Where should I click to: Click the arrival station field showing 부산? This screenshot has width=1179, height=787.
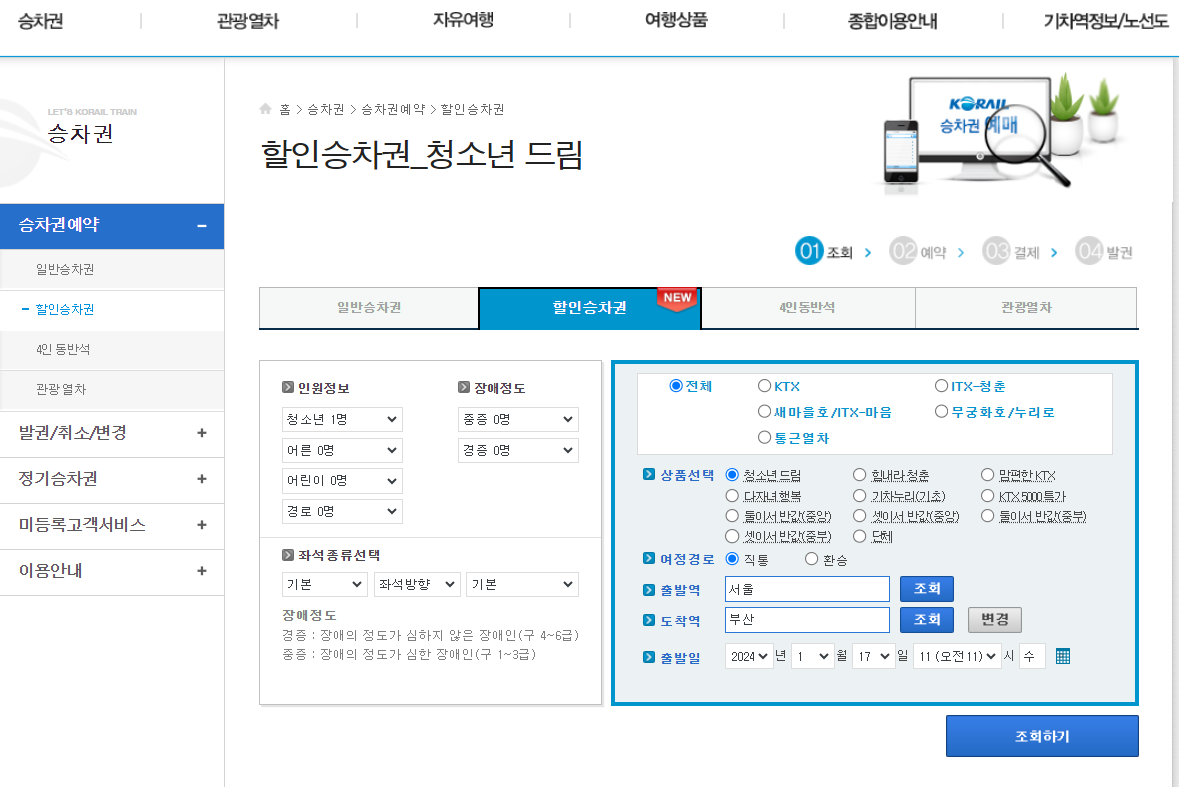806,620
